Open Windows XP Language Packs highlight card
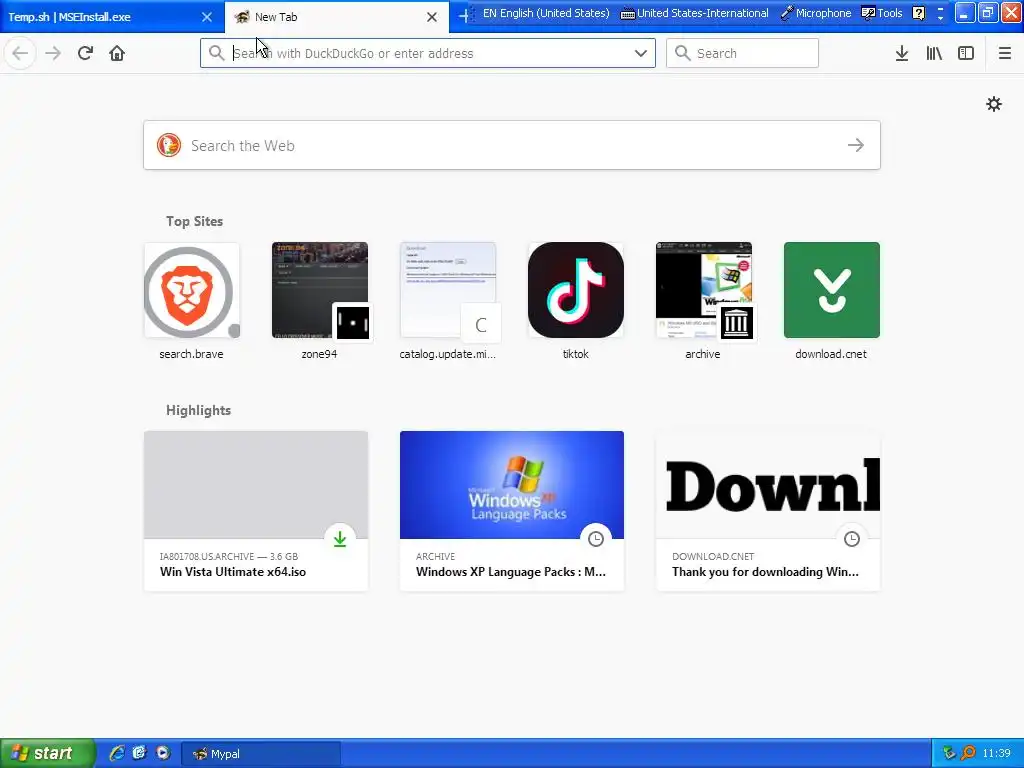This screenshot has width=1024, height=768. click(x=511, y=511)
